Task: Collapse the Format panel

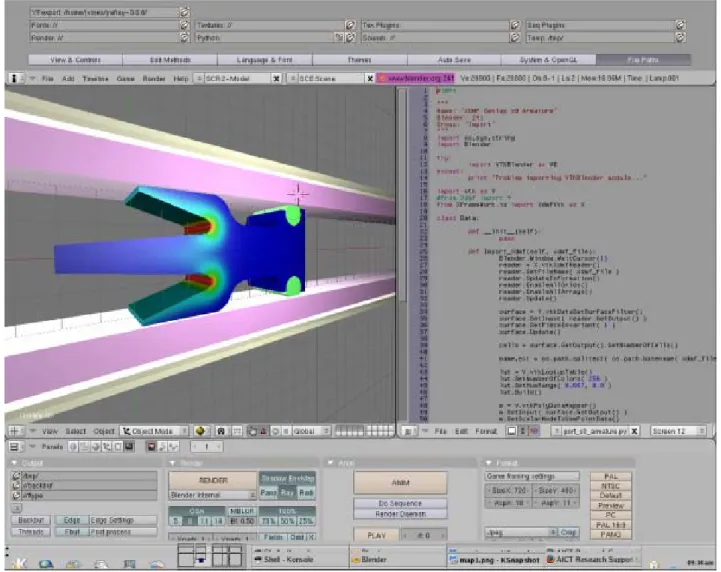Action: tap(488, 463)
